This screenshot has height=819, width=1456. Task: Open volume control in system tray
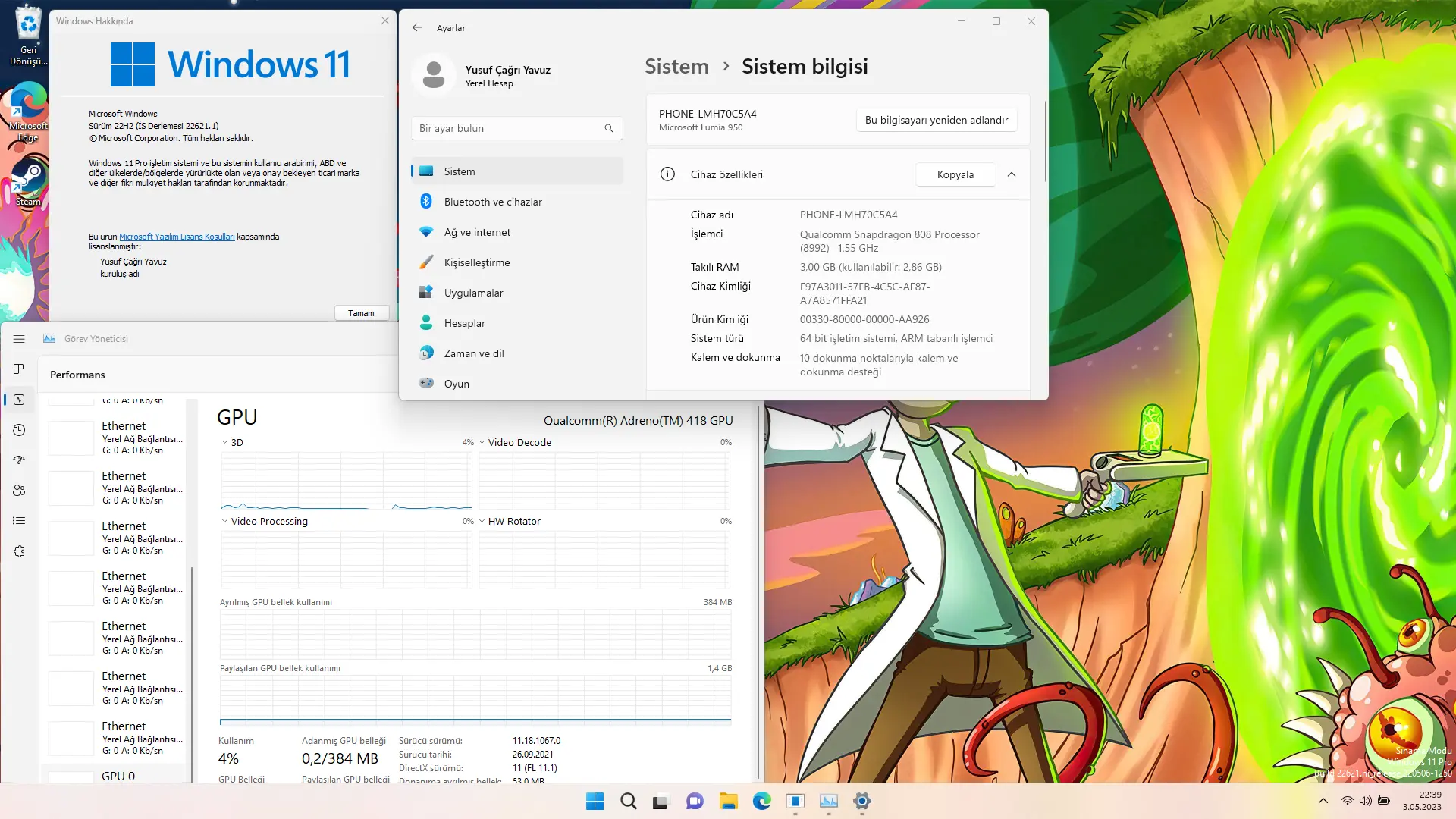[1366, 801]
